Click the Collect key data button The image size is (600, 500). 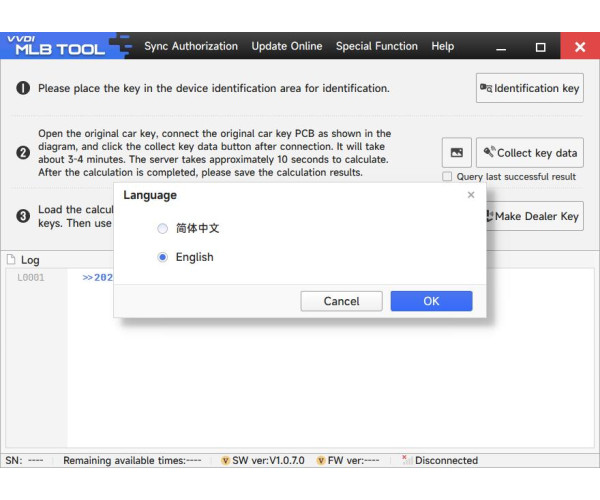point(530,153)
